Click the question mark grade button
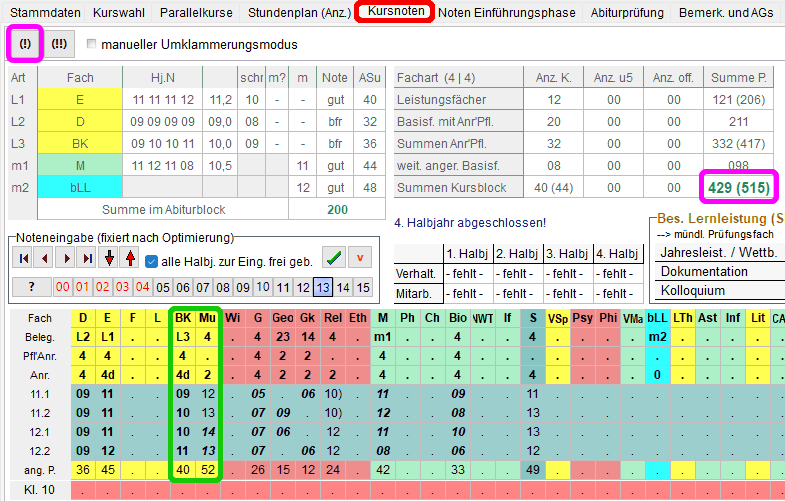 pos(32,288)
